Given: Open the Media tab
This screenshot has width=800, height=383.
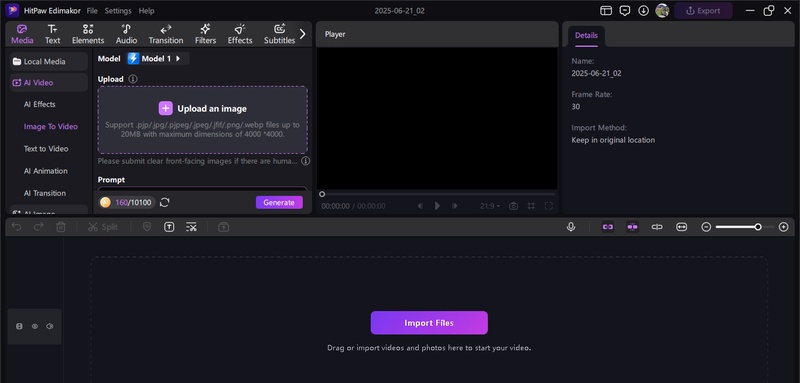Looking at the screenshot, I should 22,34.
